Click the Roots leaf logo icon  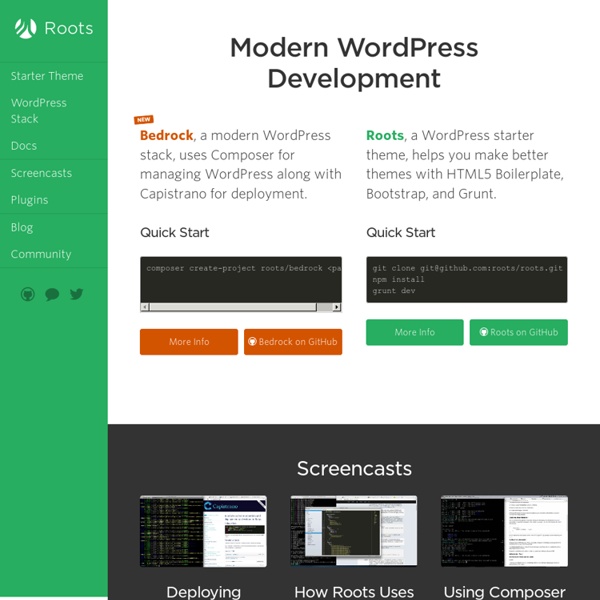coord(26,29)
